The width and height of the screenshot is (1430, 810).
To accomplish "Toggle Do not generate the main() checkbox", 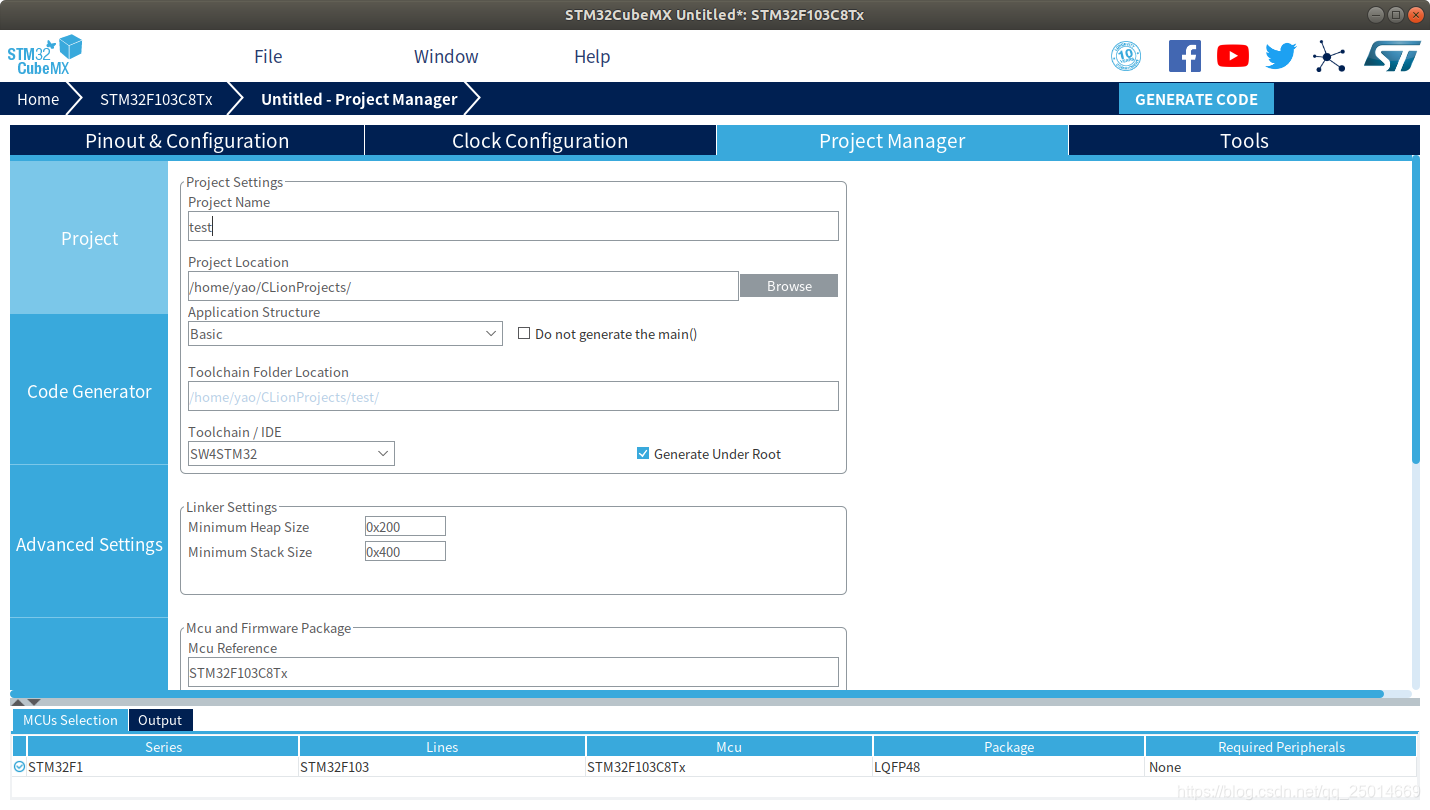I will (523, 333).
